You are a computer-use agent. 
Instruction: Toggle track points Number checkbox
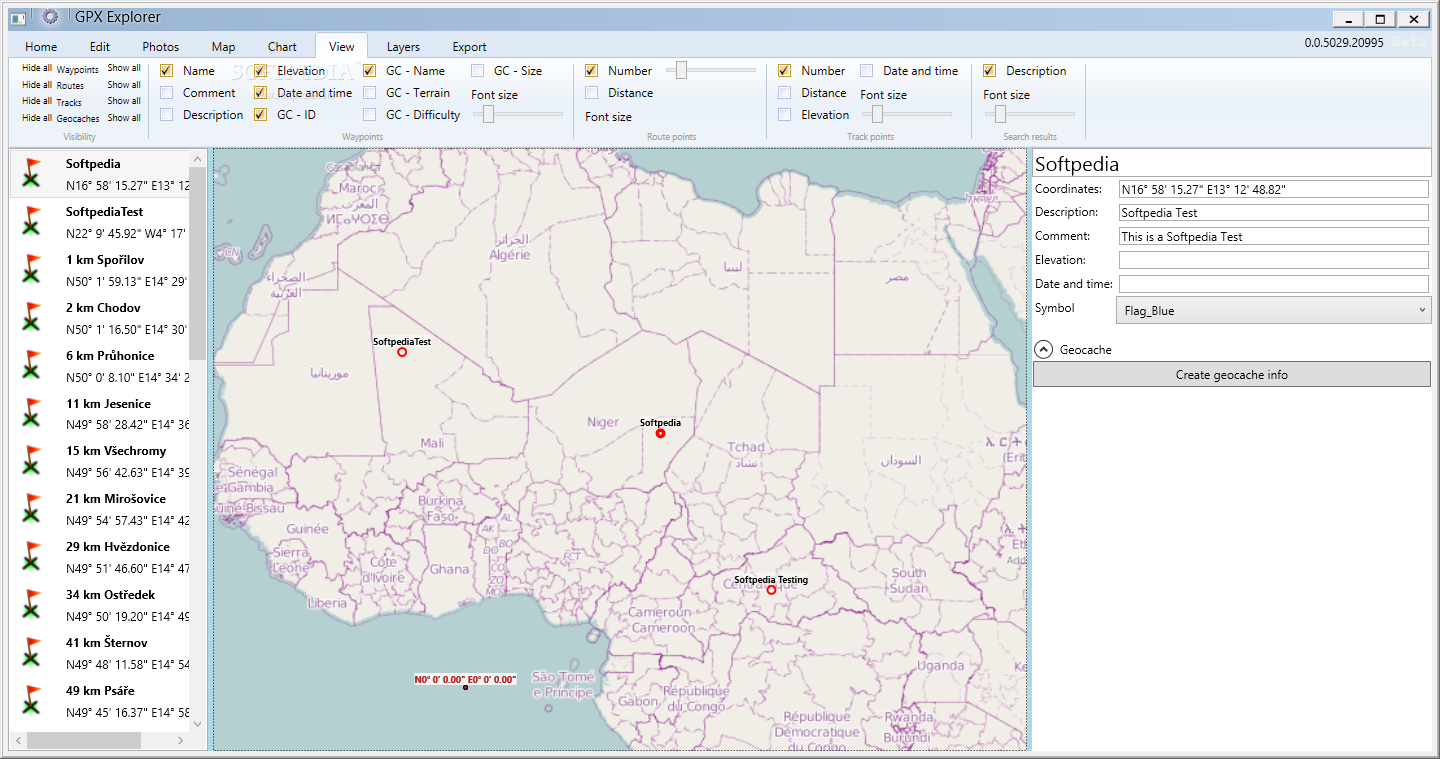pos(785,71)
